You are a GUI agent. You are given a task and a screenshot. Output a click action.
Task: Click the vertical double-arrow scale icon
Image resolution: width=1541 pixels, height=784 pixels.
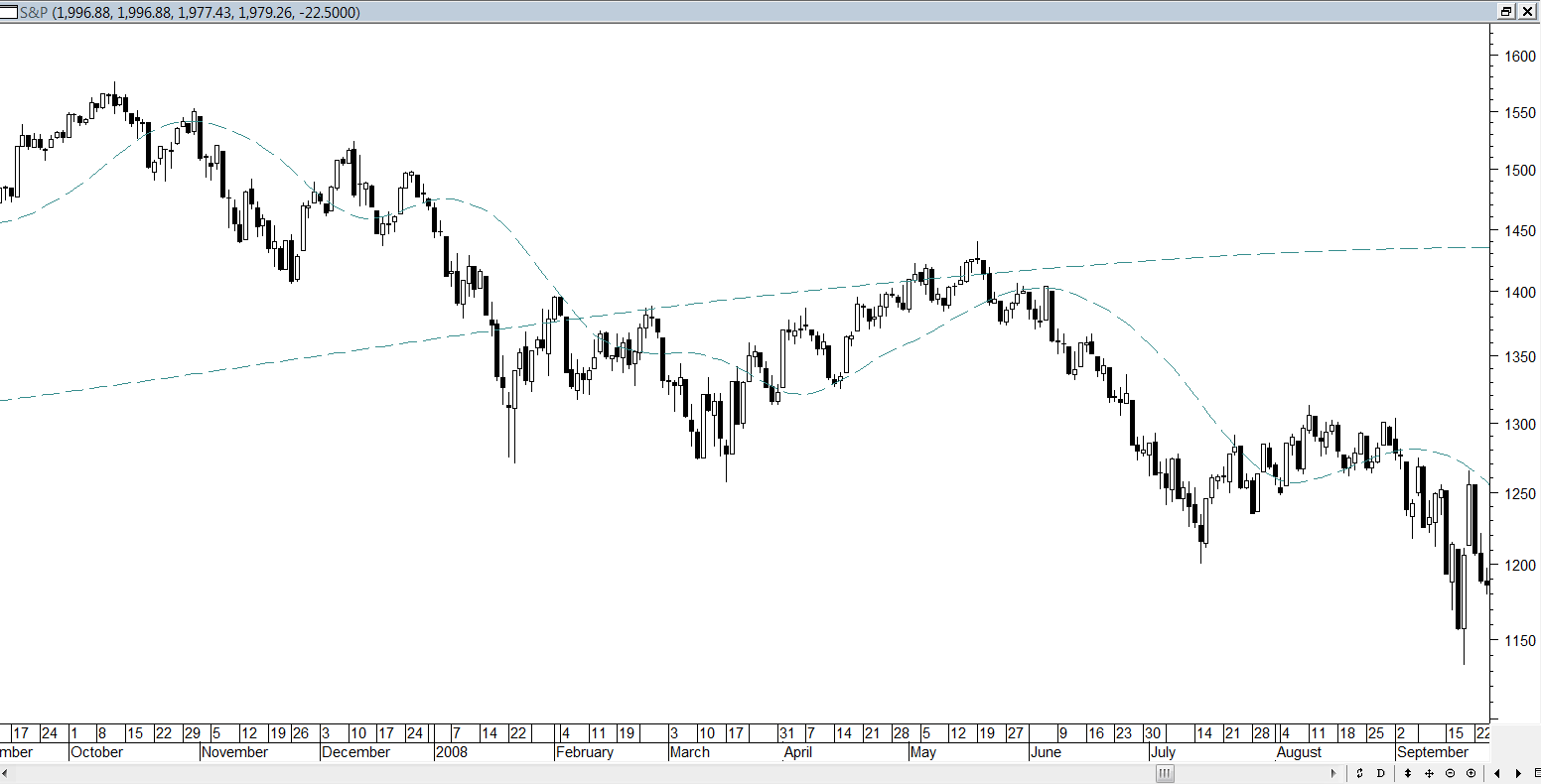[1408, 773]
